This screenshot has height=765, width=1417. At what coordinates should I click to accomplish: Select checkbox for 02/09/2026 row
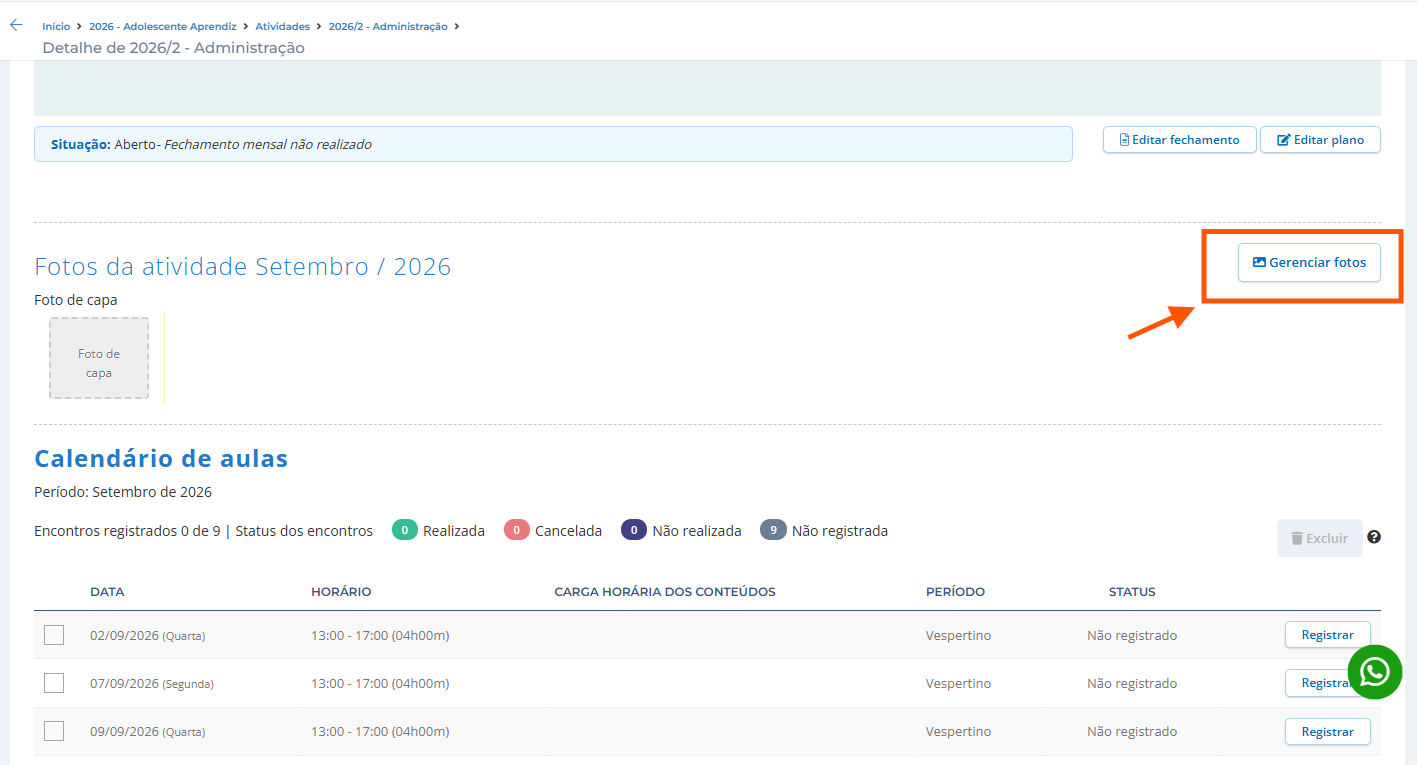tap(54, 635)
